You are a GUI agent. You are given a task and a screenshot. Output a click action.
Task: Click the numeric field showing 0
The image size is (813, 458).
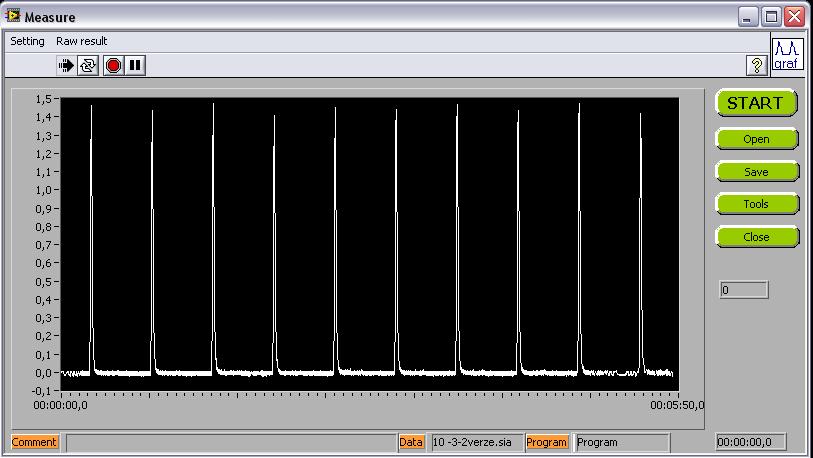coord(744,289)
